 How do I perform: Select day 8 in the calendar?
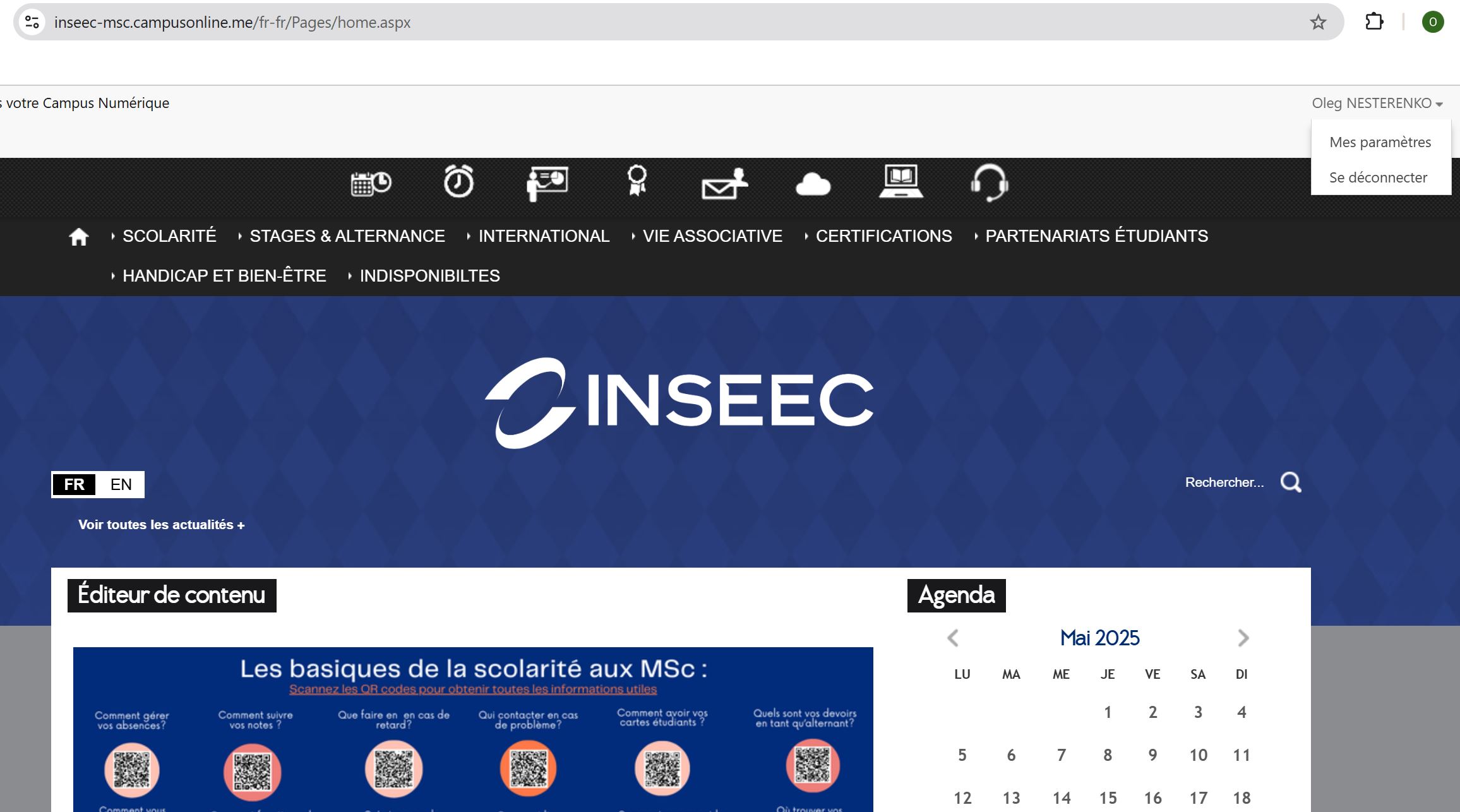[x=1108, y=755]
